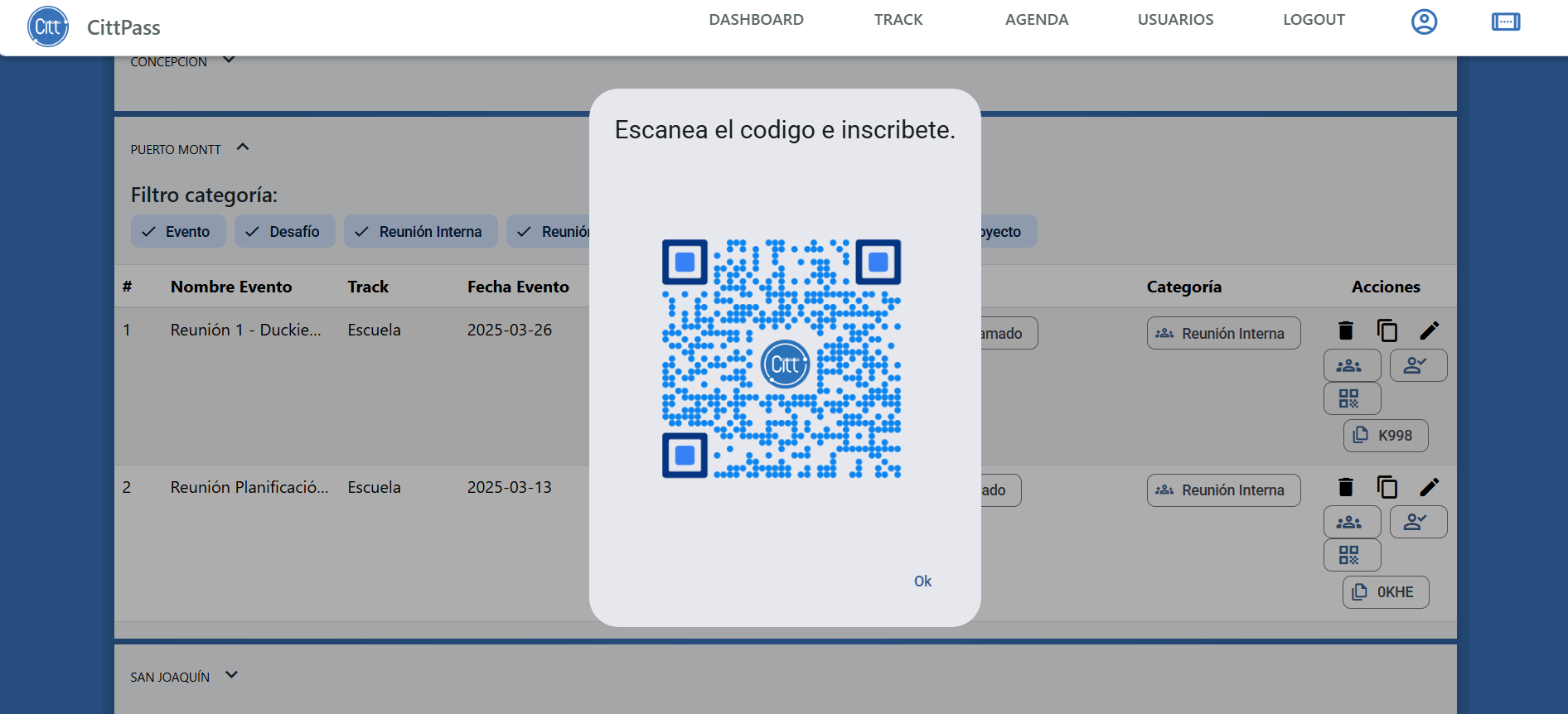Copy the 0KHE event code
This screenshot has width=1568, height=714.
coord(1386,592)
